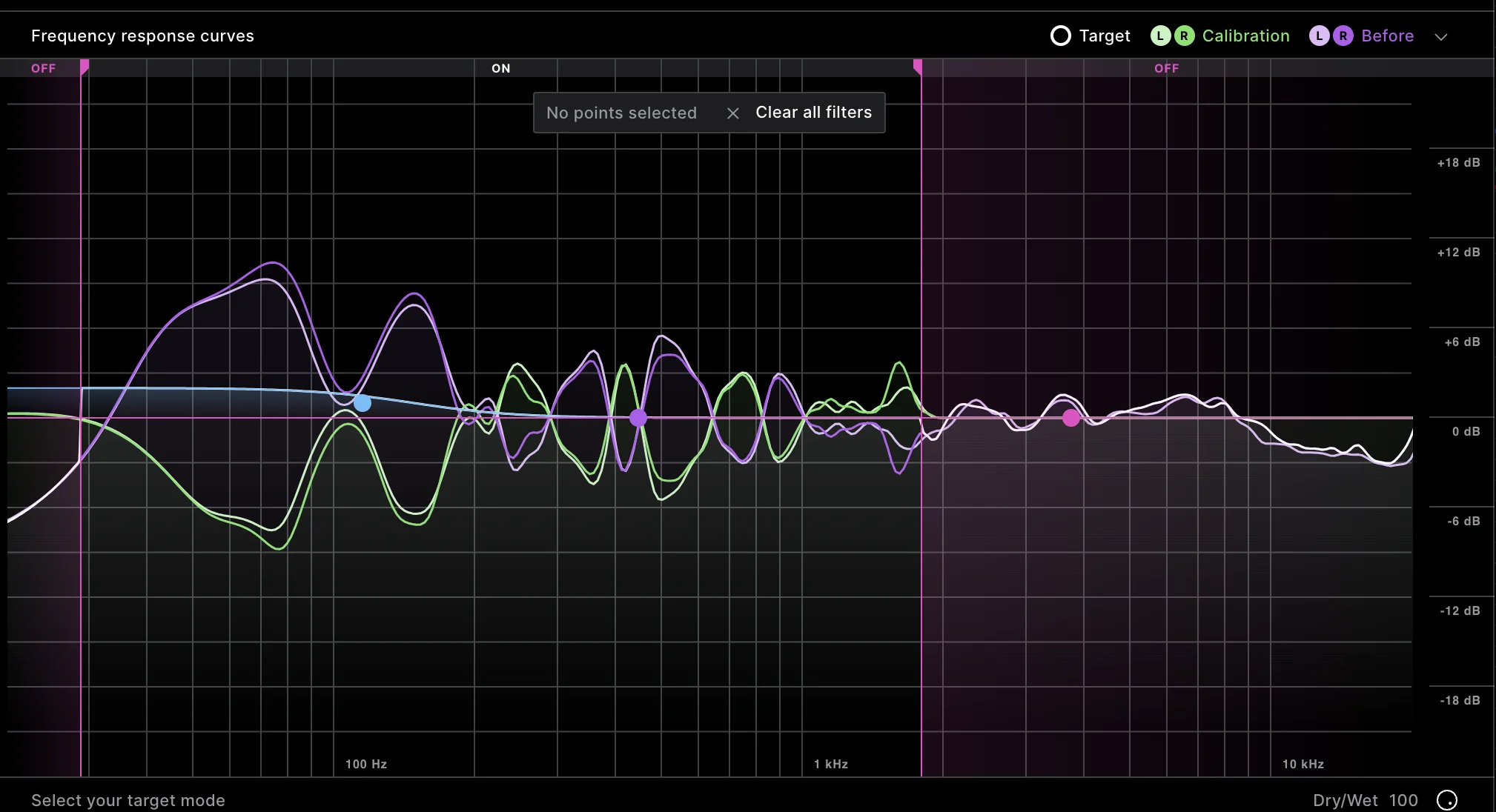Click the right OFF range label
1496x812 pixels.
click(1166, 68)
